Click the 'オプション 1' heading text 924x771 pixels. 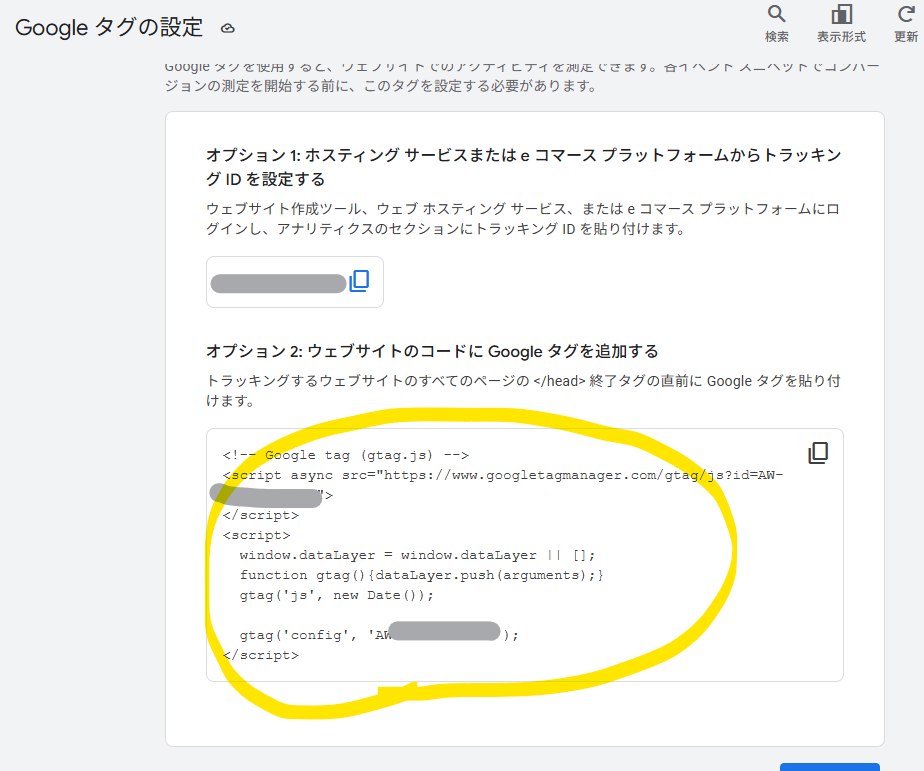(523, 167)
